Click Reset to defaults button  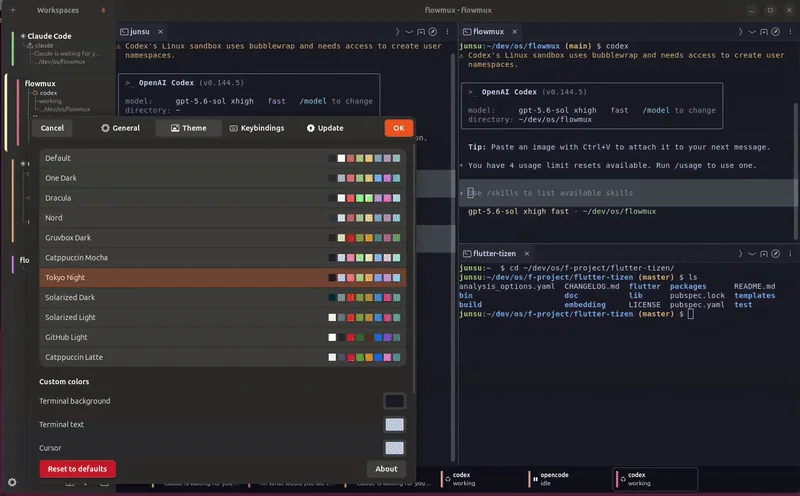(x=78, y=469)
